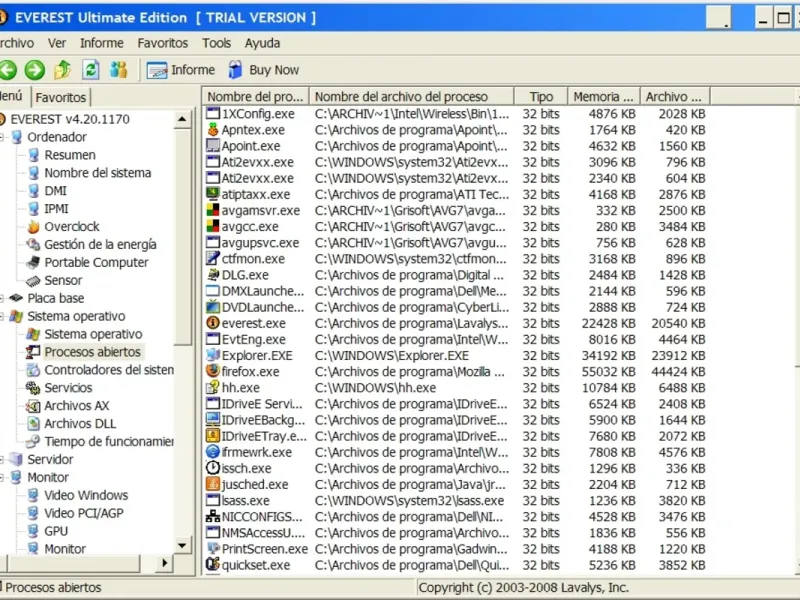Select Tiempo de funcionamiento tree item
This screenshot has height=600, width=800.
point(109,441)
